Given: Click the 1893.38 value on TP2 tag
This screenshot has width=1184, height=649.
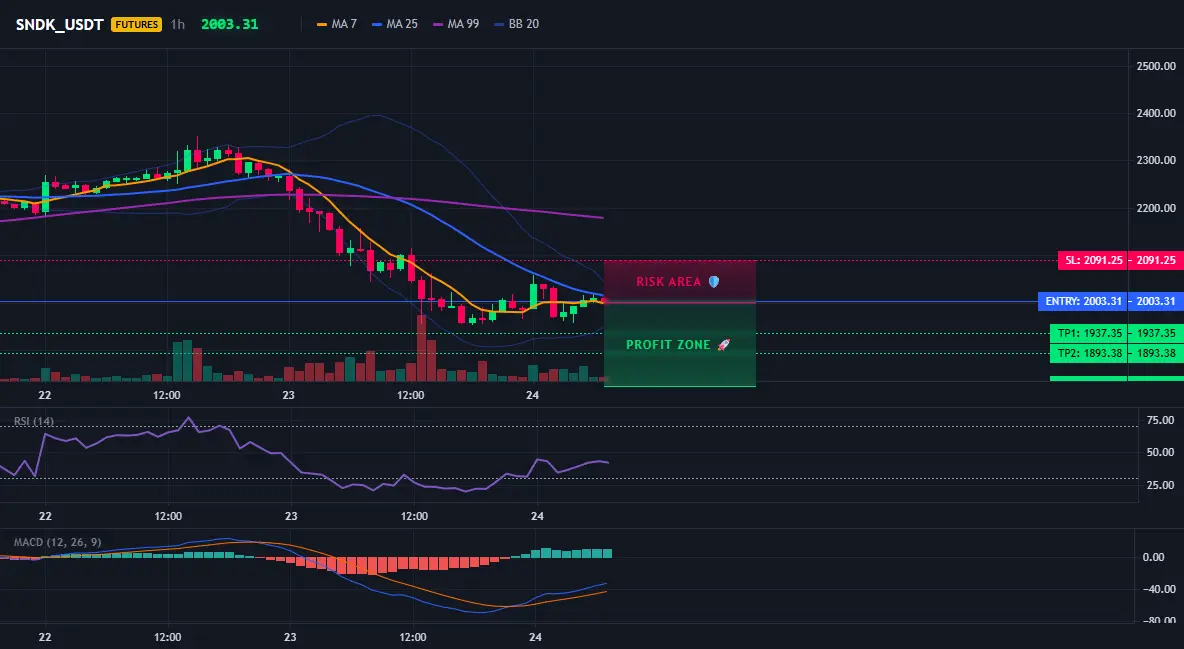Looking at the screenshot, I should click(x=1155, y=354).
